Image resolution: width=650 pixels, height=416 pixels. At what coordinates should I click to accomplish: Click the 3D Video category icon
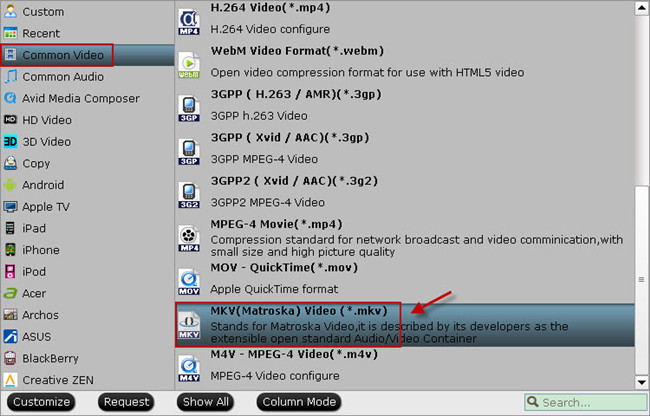(10, 142)
